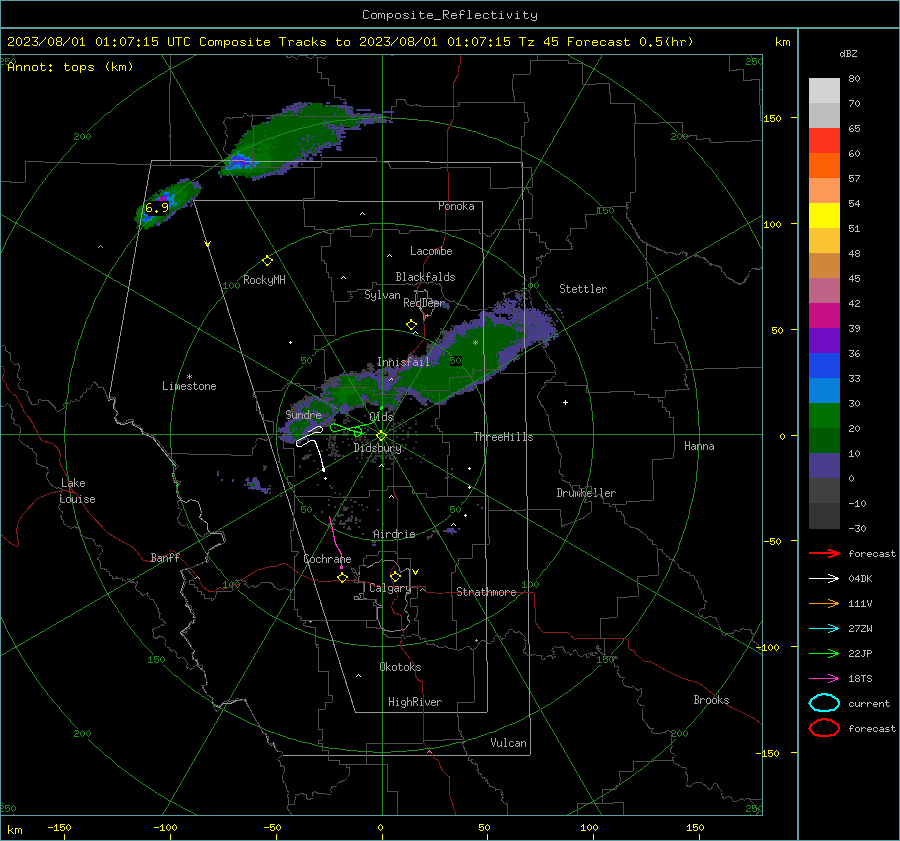
Task: Click the Okotoks city label
Action: 400,666
